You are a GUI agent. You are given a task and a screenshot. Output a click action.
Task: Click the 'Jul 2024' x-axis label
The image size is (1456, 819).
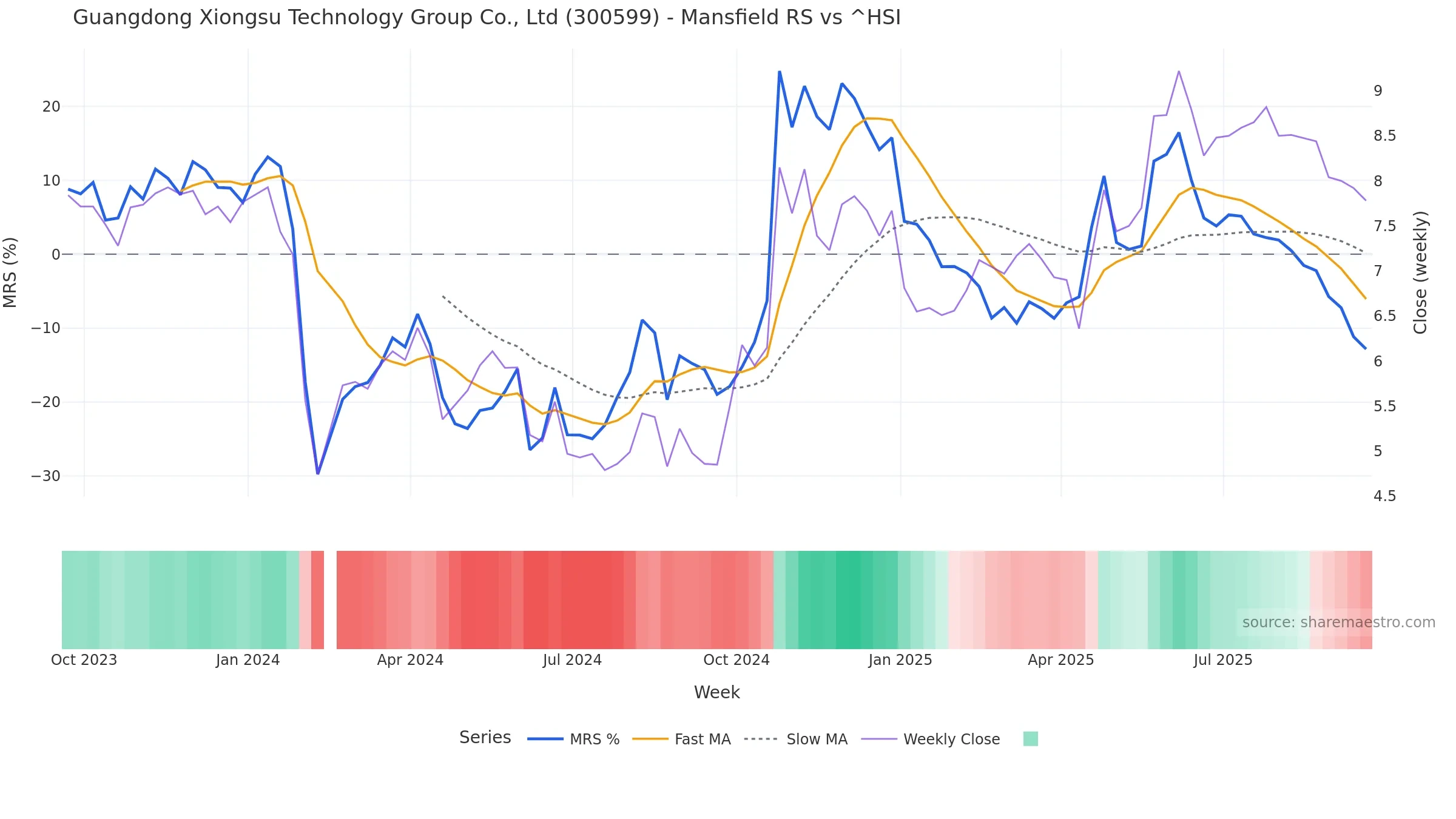click(x=572, y=660)
